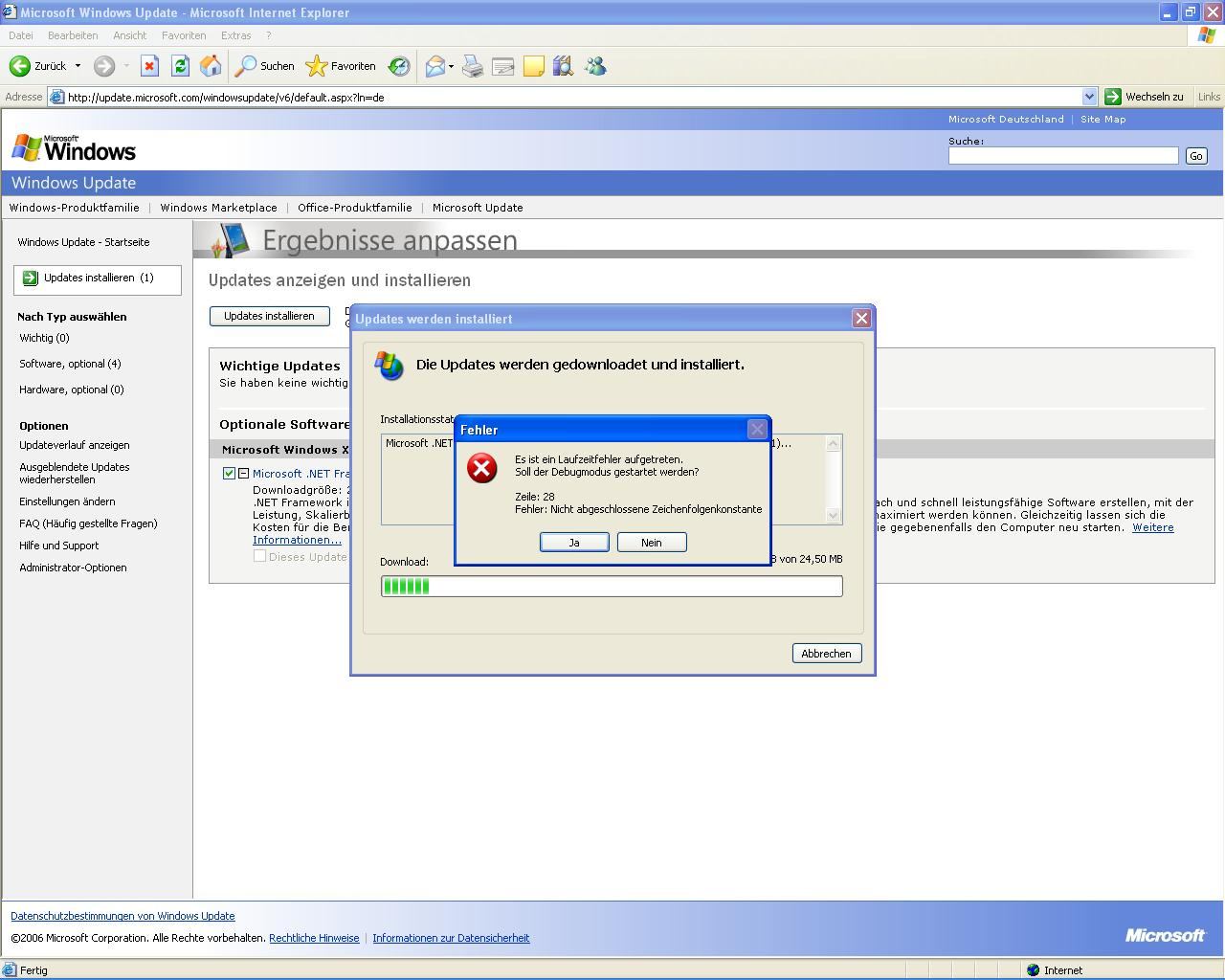This screenshot has width=1225, height=980.
Task: Close the Updates werden installiert dialog
Action: tap(861, 319)
